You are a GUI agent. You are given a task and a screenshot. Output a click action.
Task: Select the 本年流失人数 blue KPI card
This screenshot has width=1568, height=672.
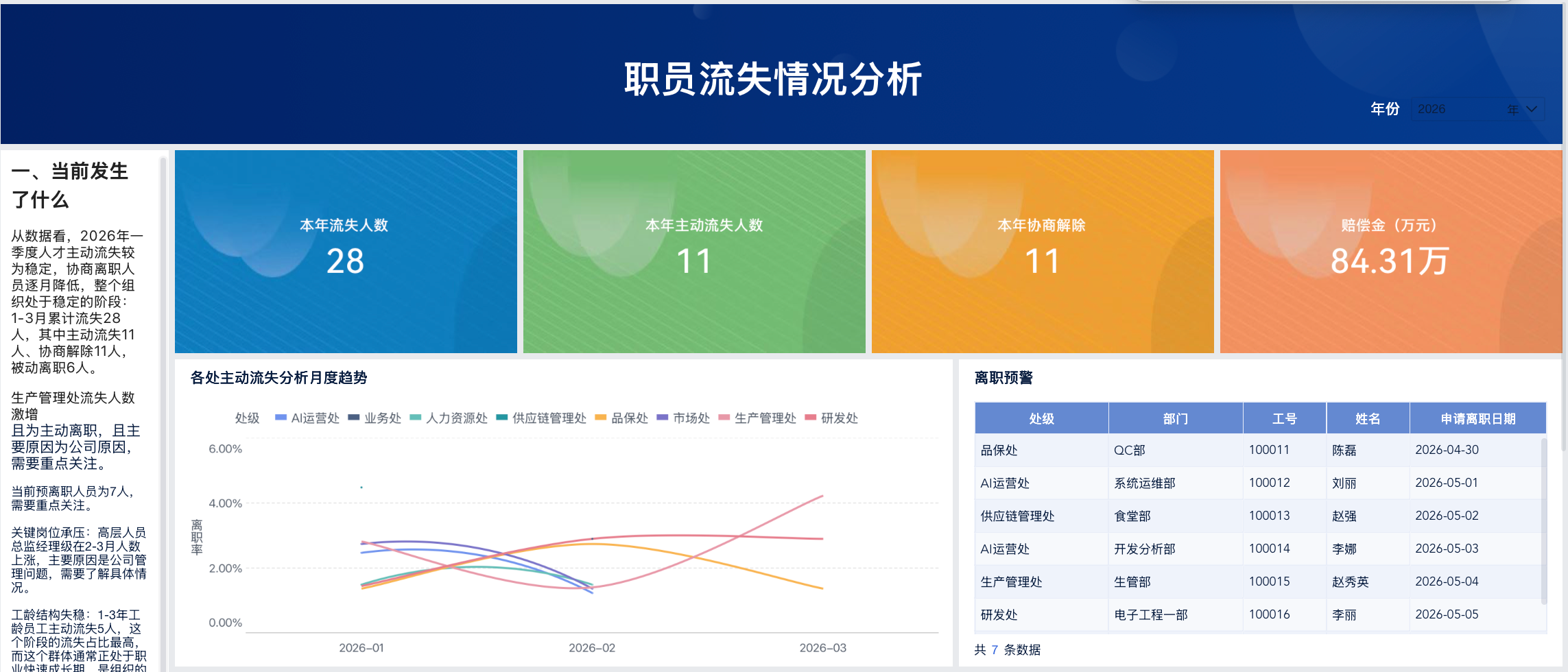[346, 252]
